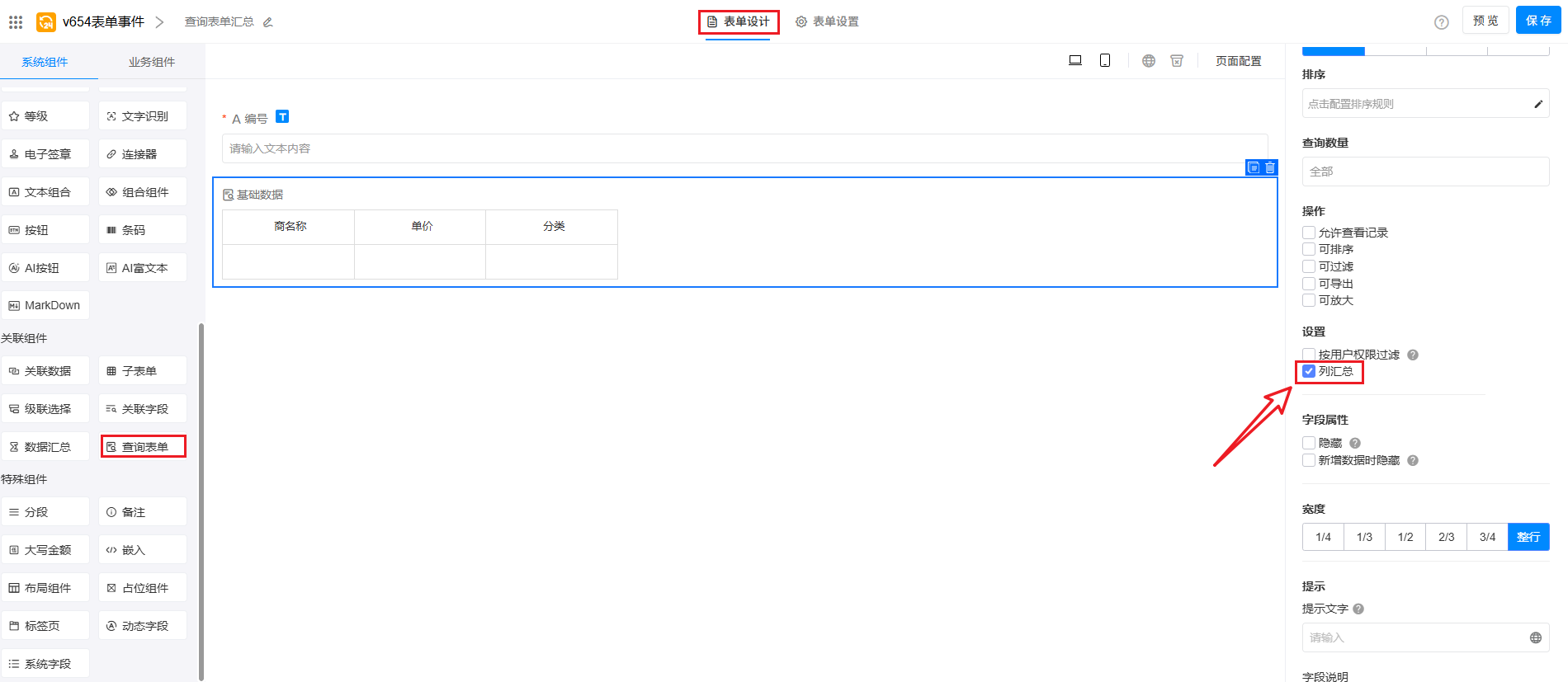The width and height of the screenshot is (1568, 682).
Task: Enable the 允许查看记录 checkbox
Action: click(1309, 233)
